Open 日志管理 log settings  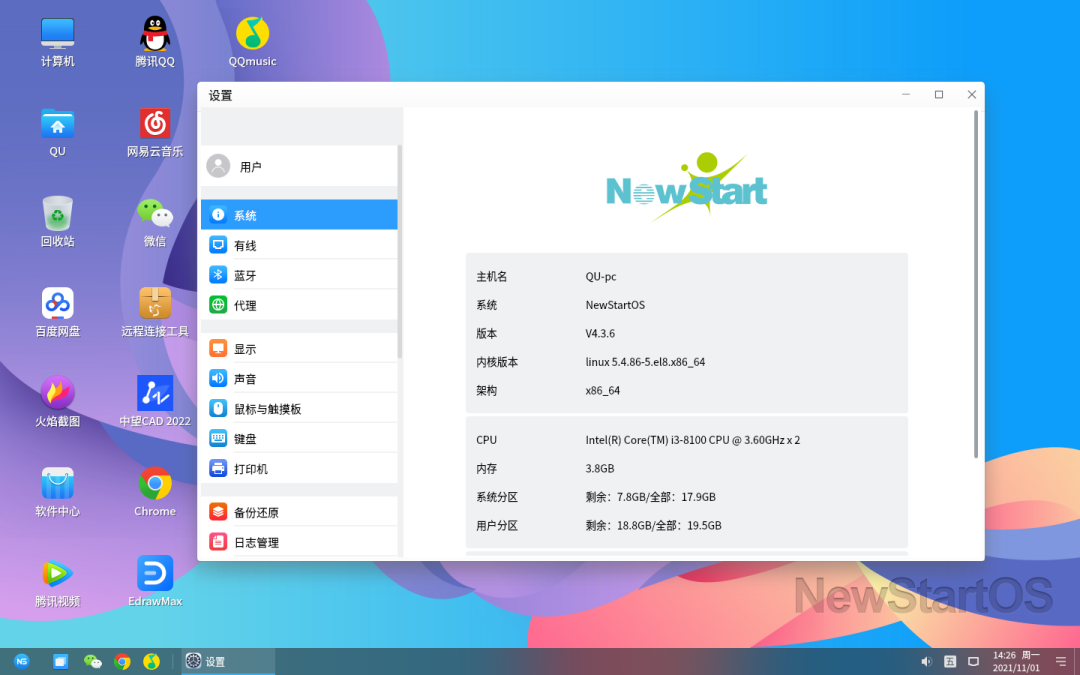point(300,542)
